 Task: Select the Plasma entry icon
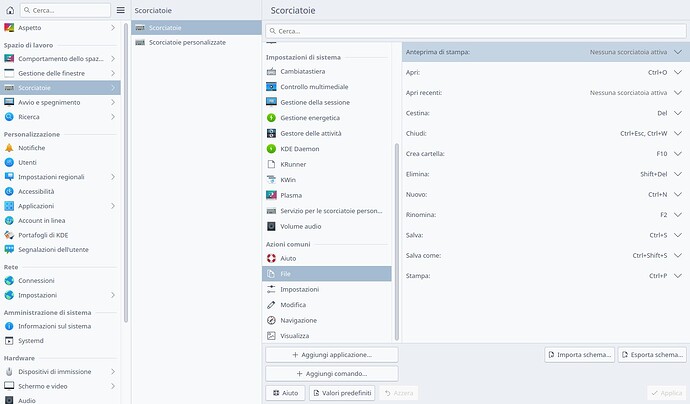tap(272, 195)
